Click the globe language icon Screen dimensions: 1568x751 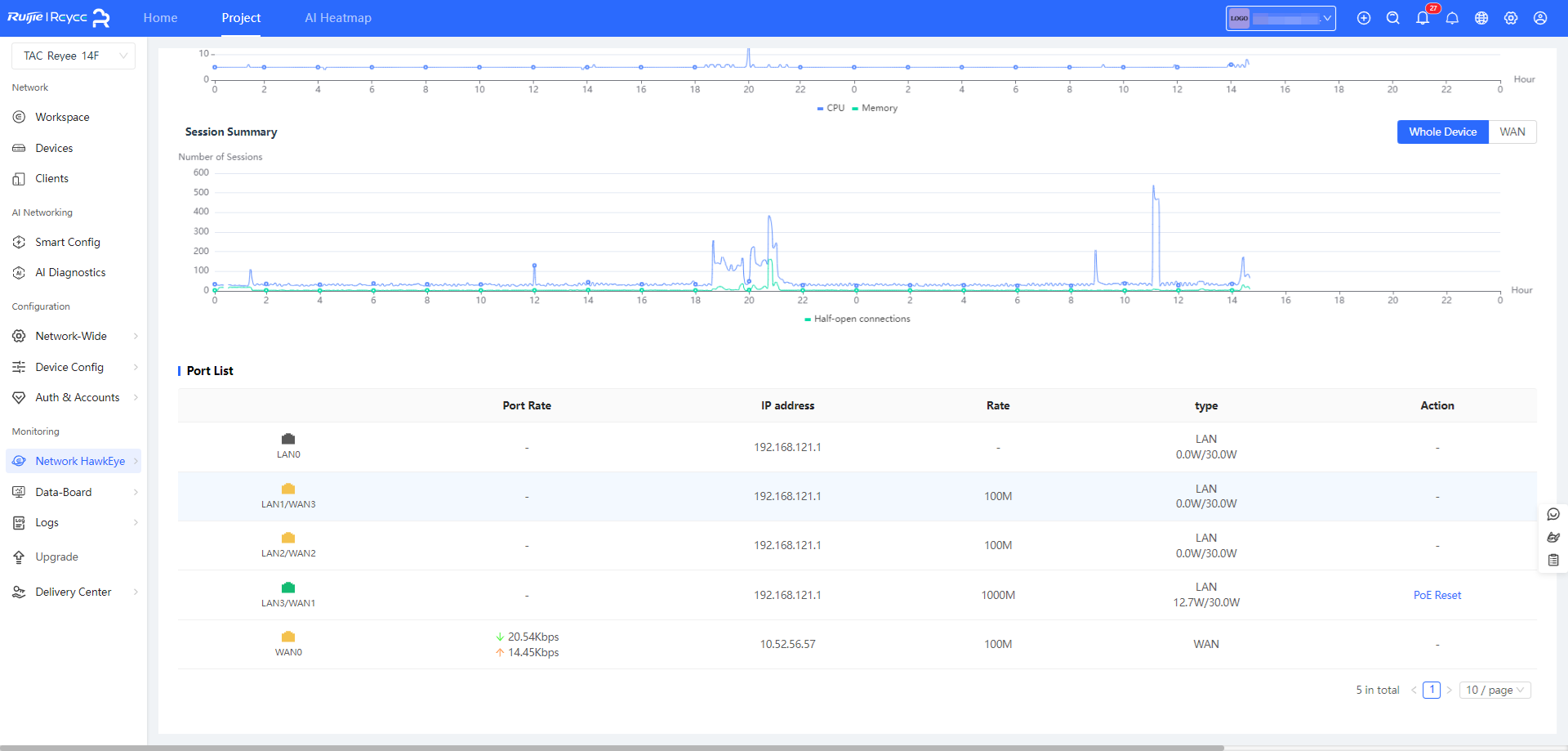pos(1481,18)
